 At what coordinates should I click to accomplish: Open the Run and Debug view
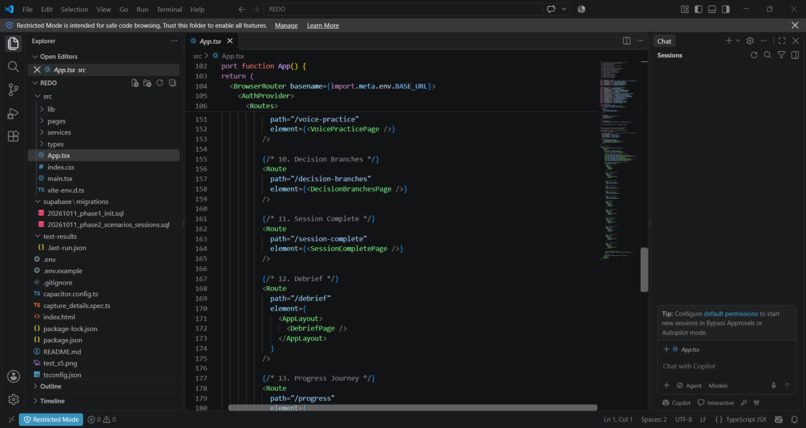coord(13,113)
